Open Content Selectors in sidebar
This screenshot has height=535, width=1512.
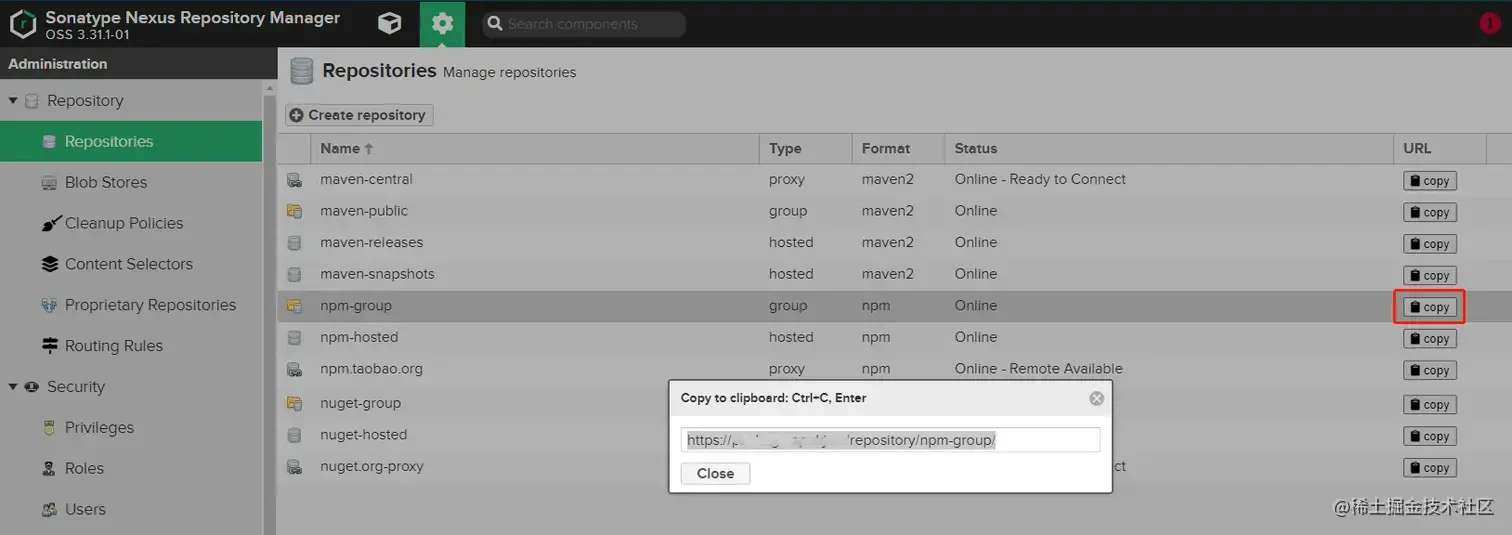pos(131,265)
